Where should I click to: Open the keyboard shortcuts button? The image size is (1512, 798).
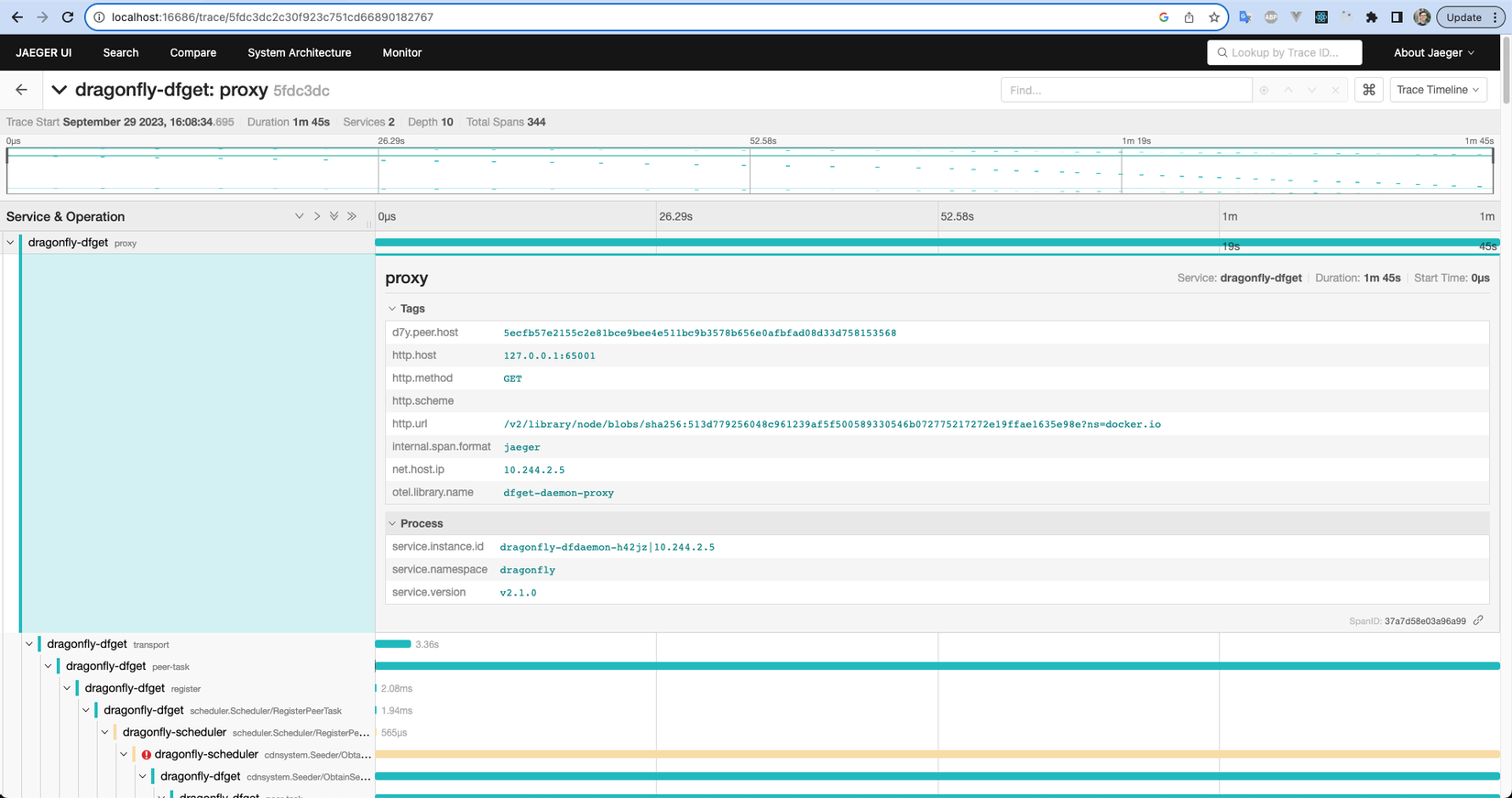pyautogui.click(x=1369, y=90)
